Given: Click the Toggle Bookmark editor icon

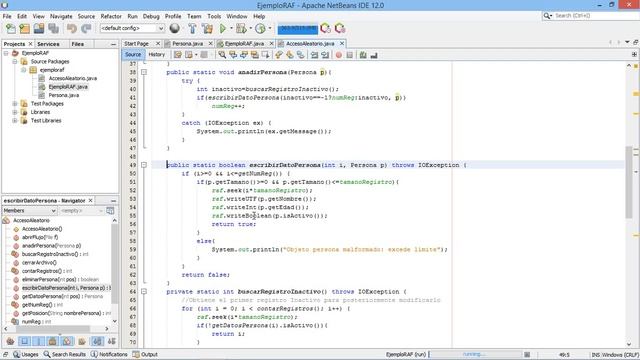Looking at the screenshot, I should coord(300,55).
